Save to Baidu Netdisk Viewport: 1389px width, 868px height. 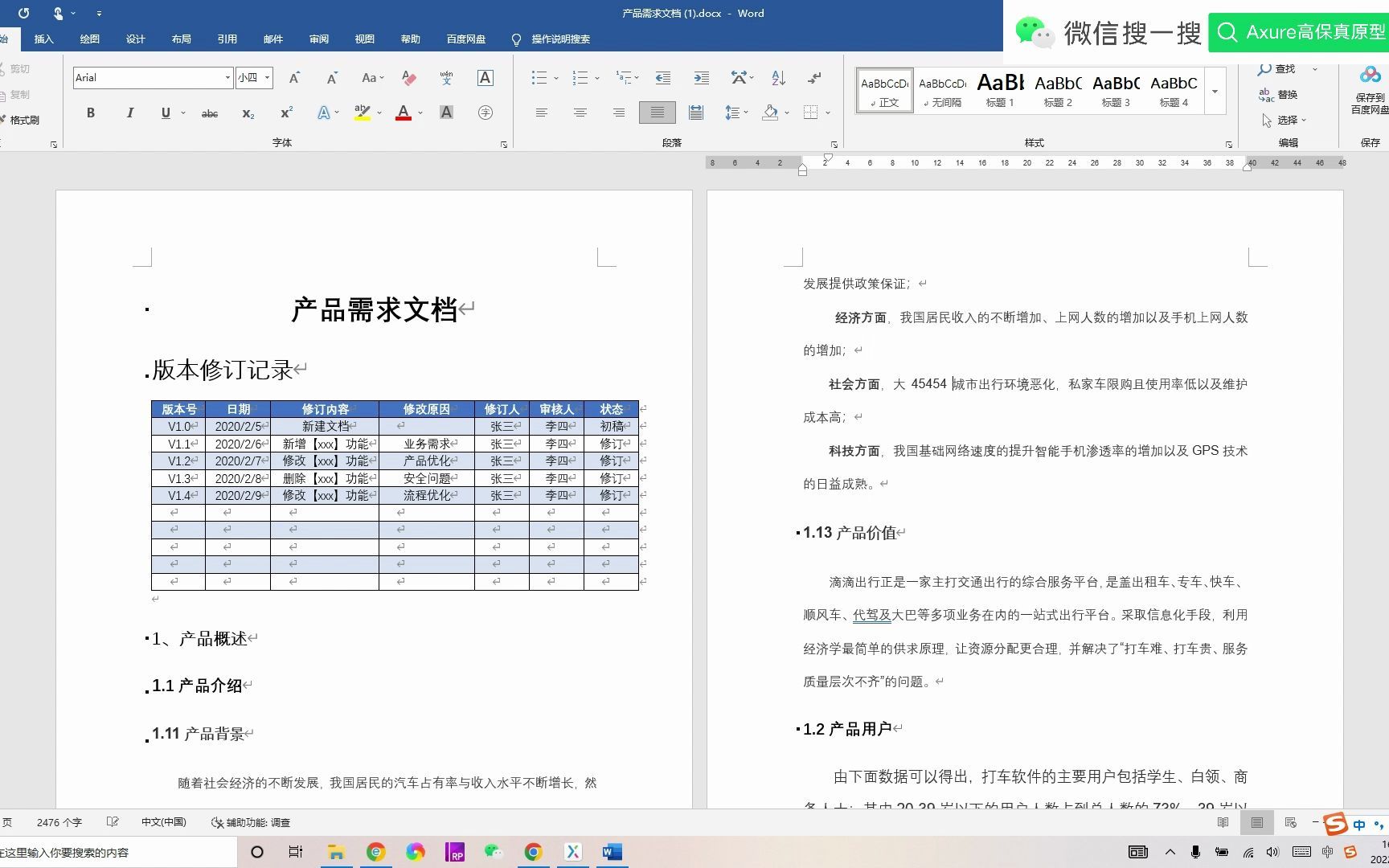click(x=1370, y=92)
